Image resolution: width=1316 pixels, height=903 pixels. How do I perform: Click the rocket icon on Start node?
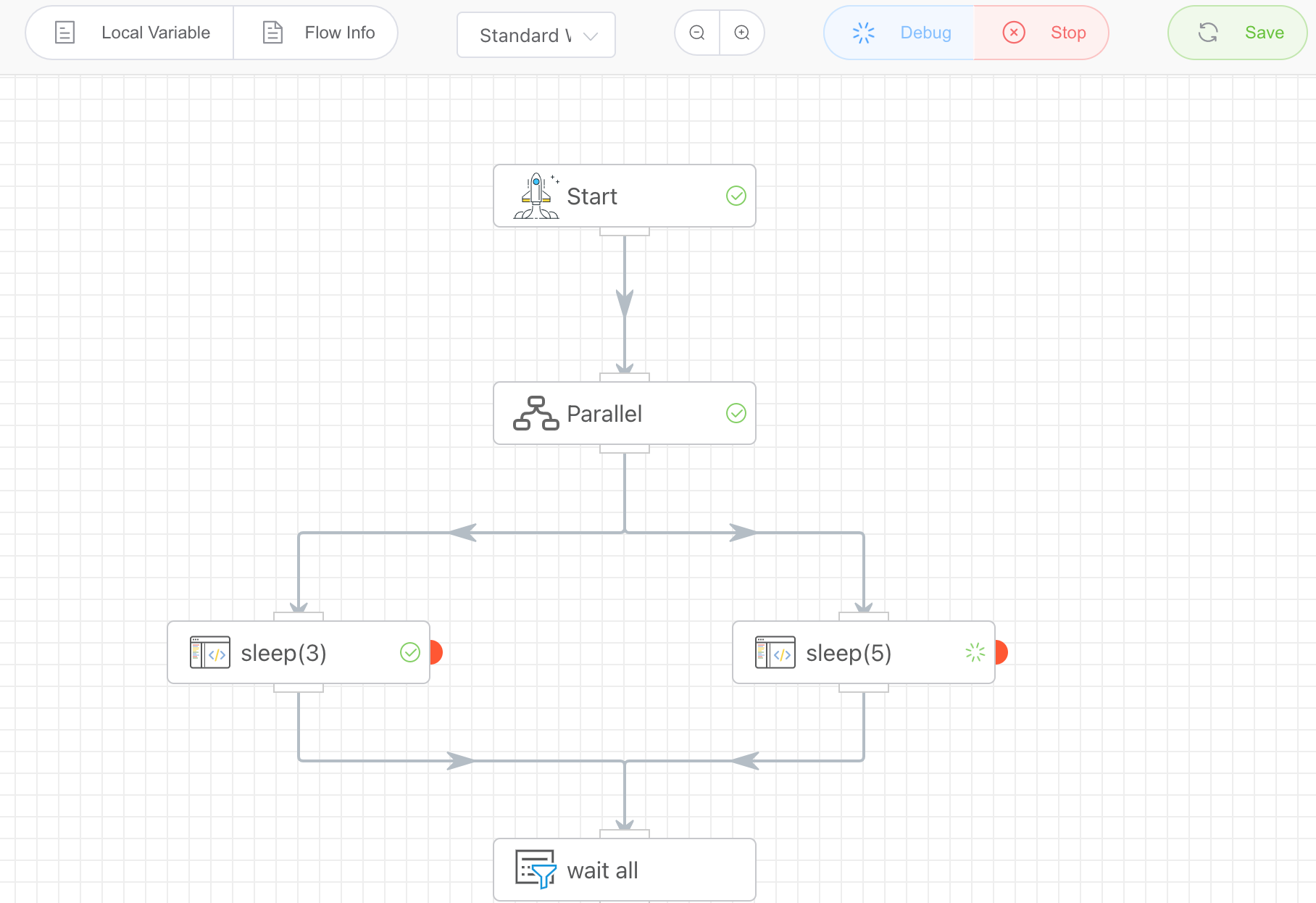click(536, 196)
